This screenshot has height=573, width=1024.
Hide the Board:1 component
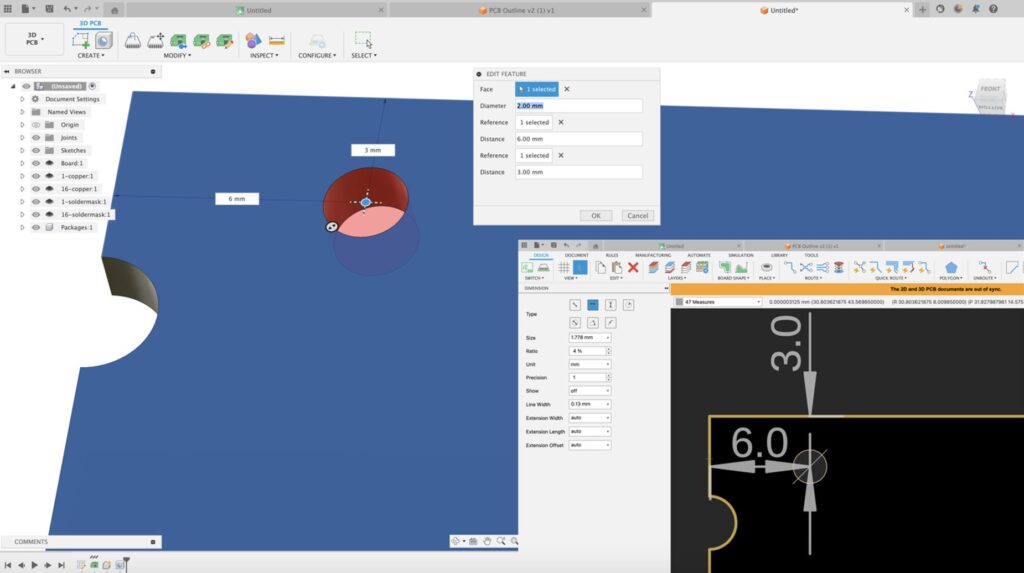35,163
